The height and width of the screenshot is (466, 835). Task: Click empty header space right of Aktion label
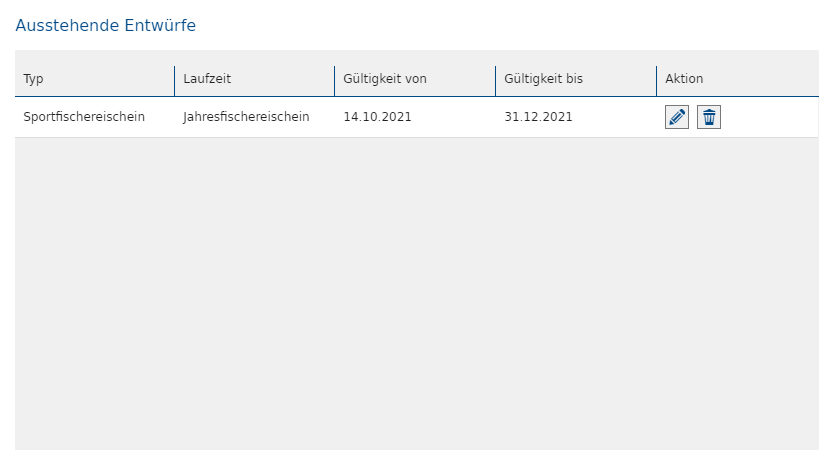pyautogui.click(x=765, y=79)
